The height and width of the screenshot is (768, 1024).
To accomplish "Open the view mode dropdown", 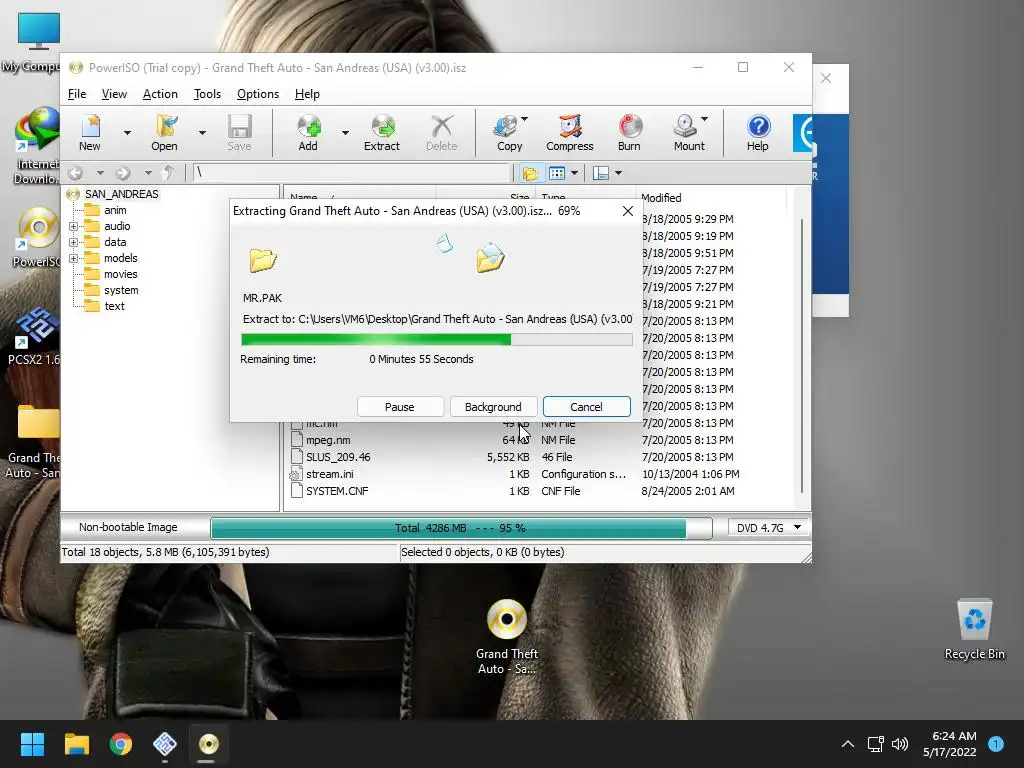I will click(574, 173).
